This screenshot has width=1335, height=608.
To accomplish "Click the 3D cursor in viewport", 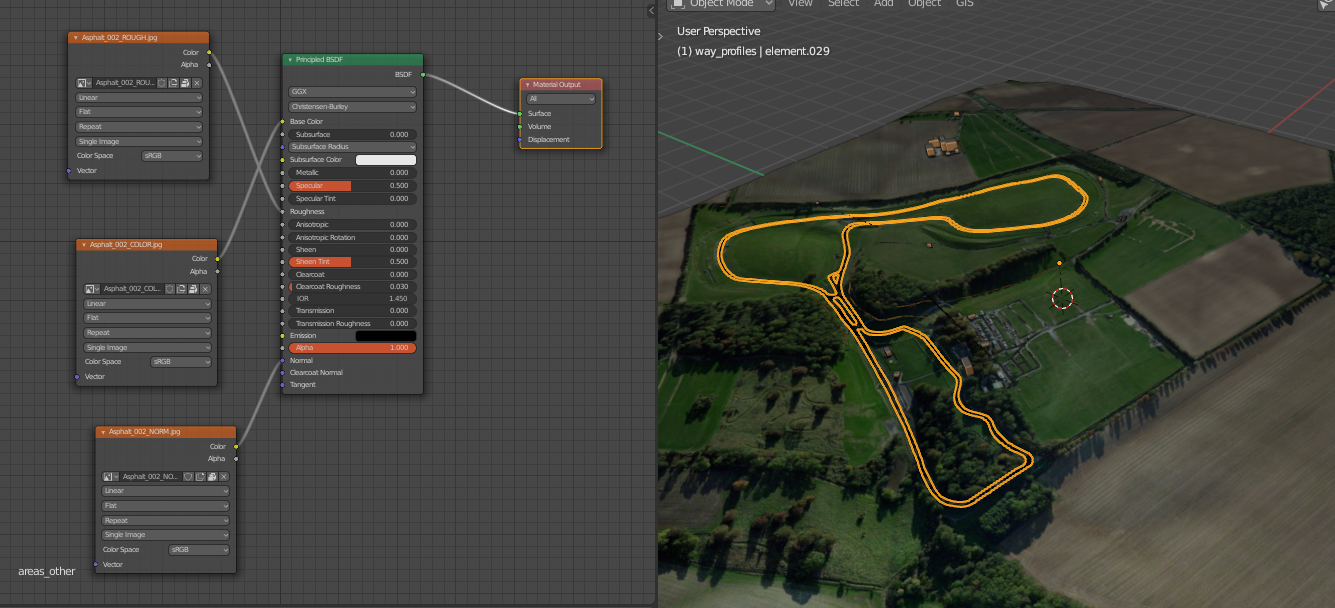I will [x=1062, y=298].
